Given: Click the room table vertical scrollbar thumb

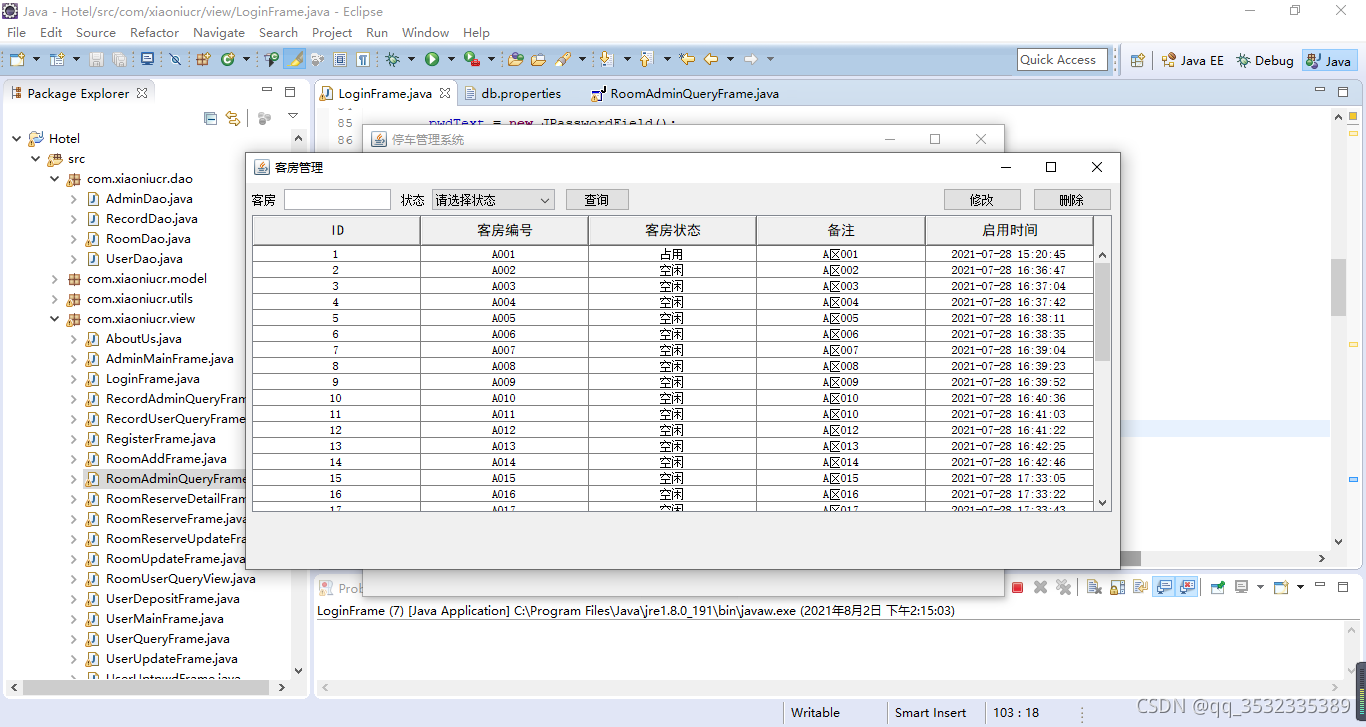Looking at the screenshot, I should (1102, 311).
